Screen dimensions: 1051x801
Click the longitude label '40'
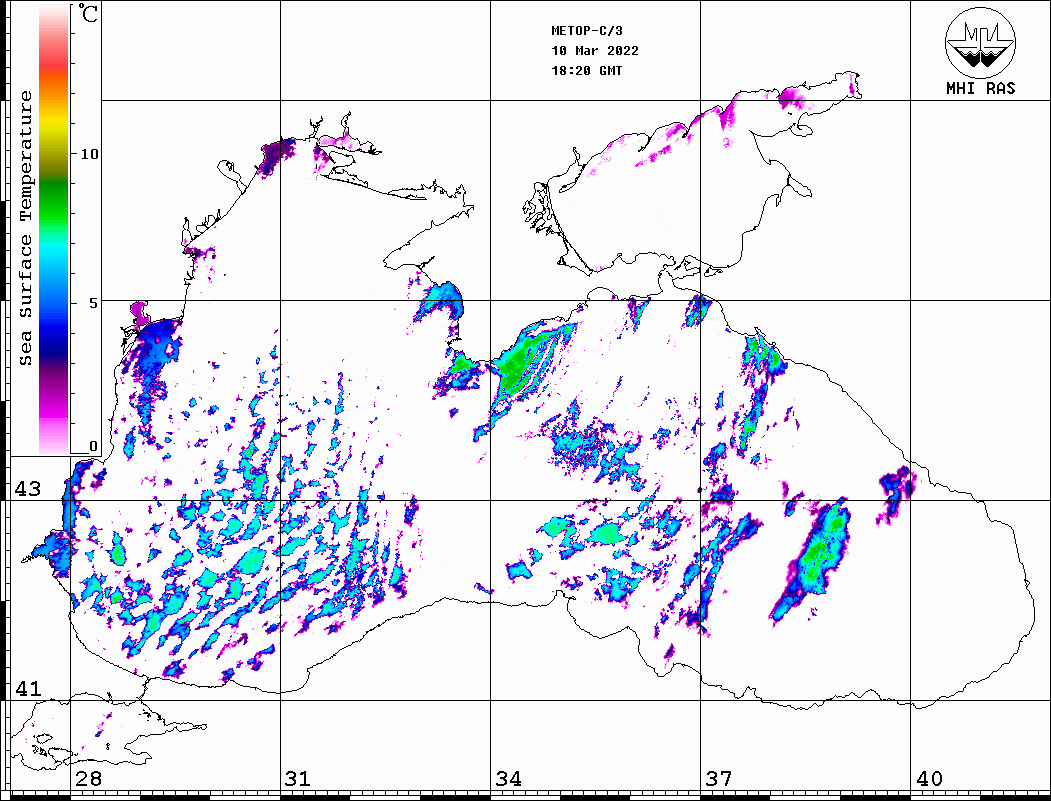(929, 779)
